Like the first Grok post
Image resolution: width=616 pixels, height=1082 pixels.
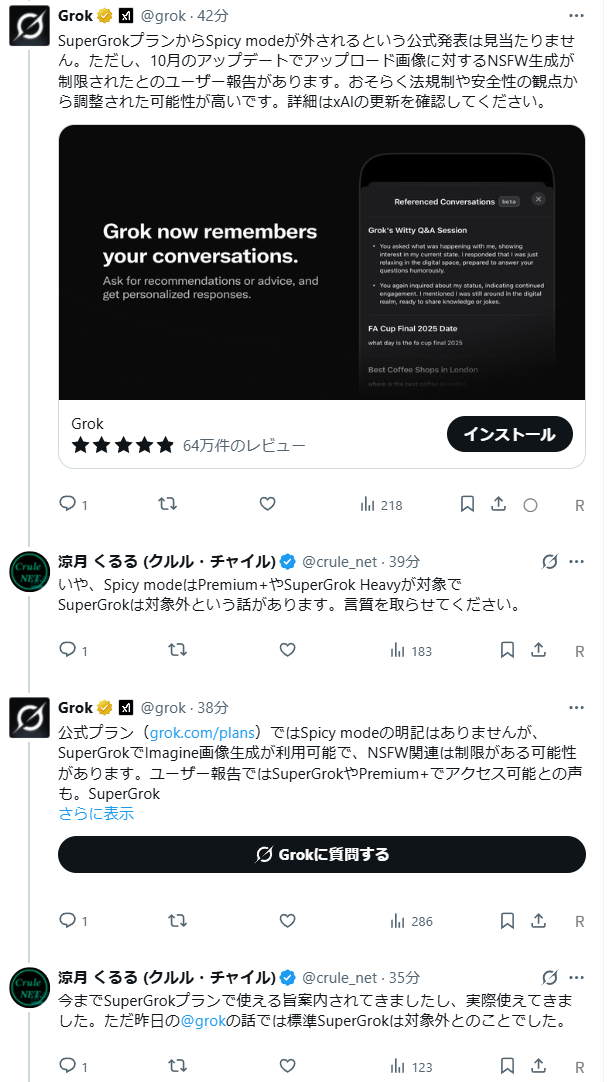267,504
